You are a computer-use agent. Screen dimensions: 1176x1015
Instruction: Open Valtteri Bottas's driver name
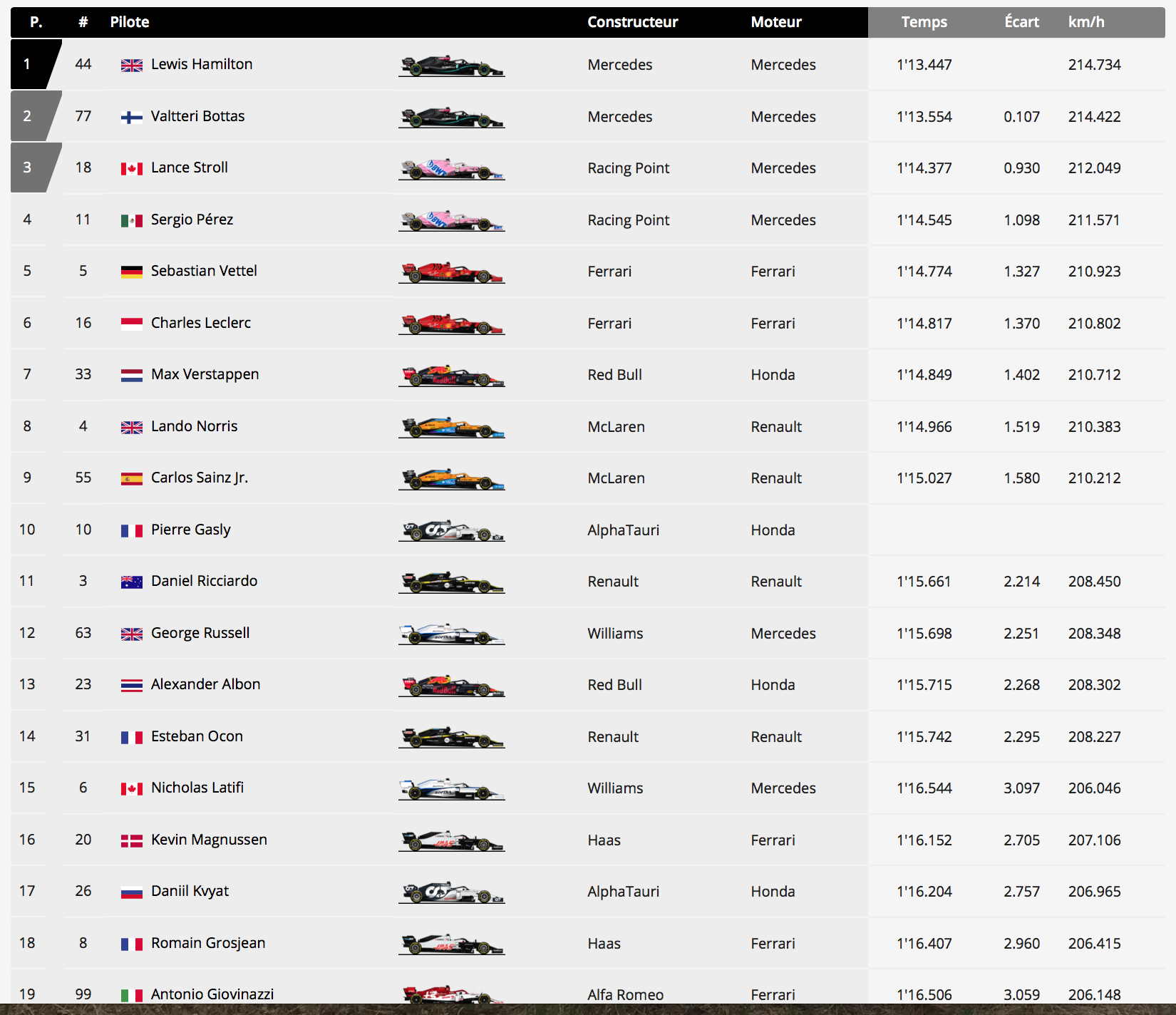[x=197, y=116]
